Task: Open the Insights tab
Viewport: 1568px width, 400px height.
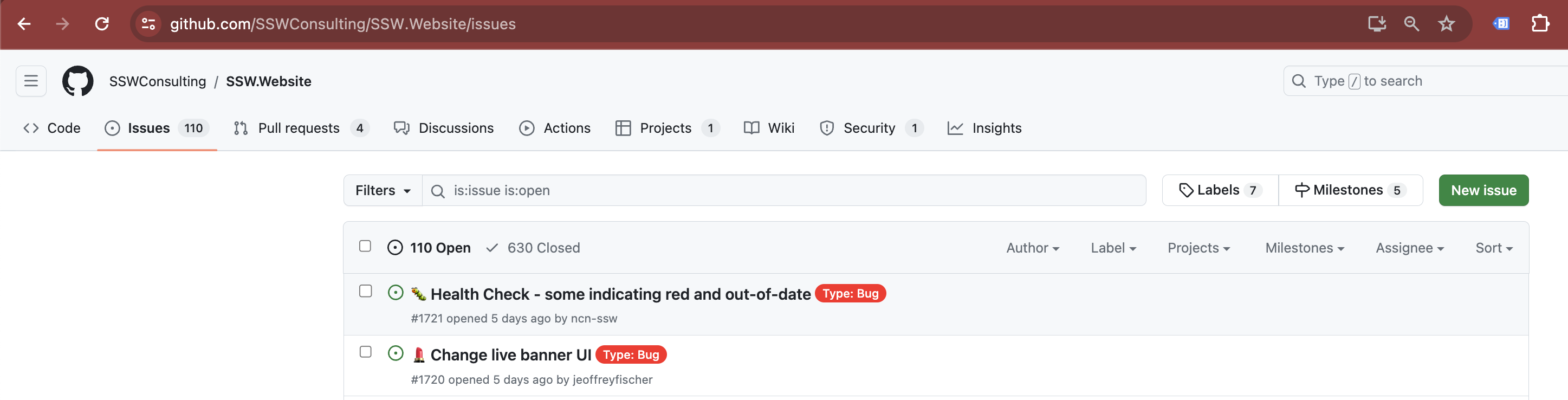Action: coord(984,128)
